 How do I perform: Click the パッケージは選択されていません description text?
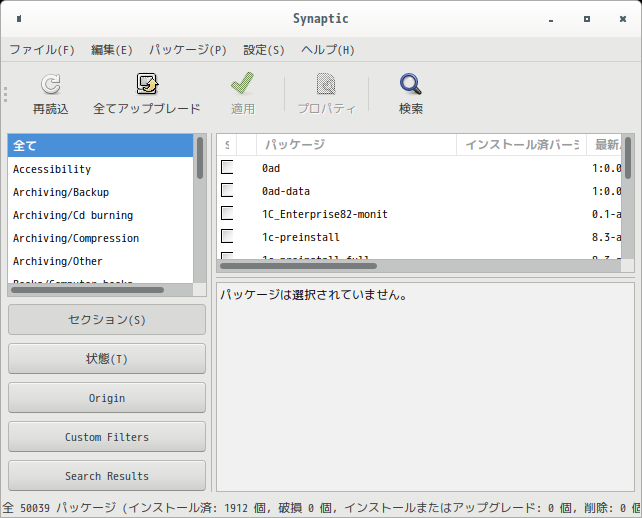pos(314,294)
